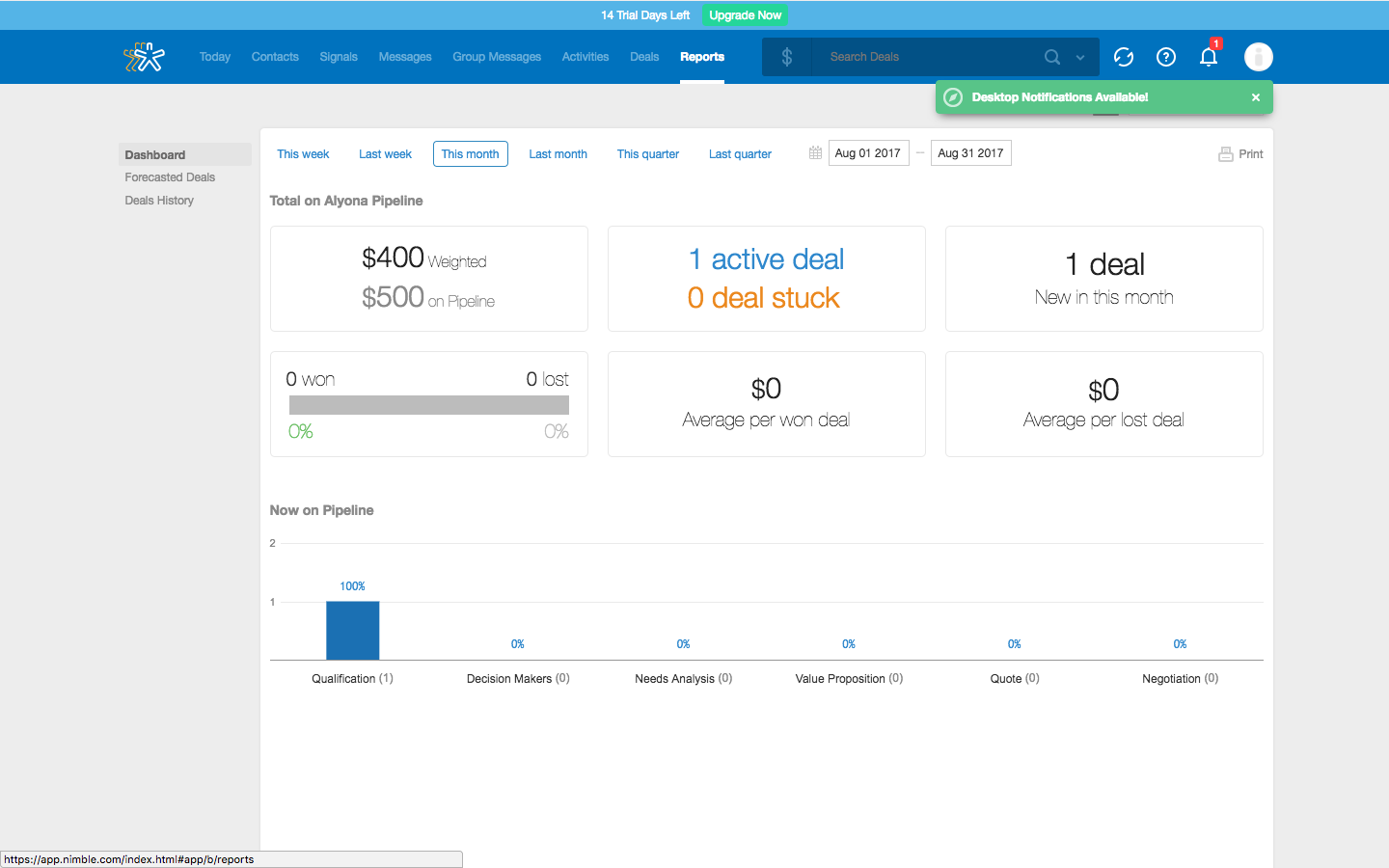Dismiss the Desktop Notifications banner
Screen dimensions: 1389x868
[x=1255, y=97]
